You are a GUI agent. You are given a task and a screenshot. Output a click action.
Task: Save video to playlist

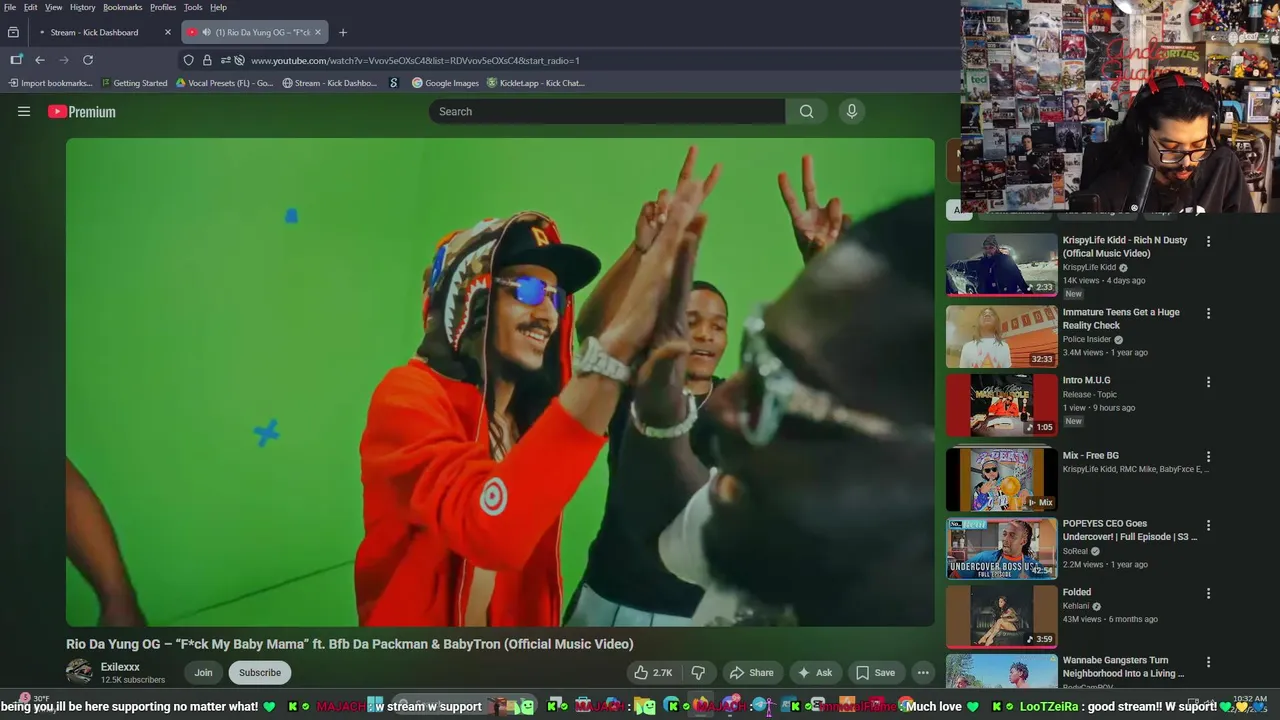click(875, 673)
